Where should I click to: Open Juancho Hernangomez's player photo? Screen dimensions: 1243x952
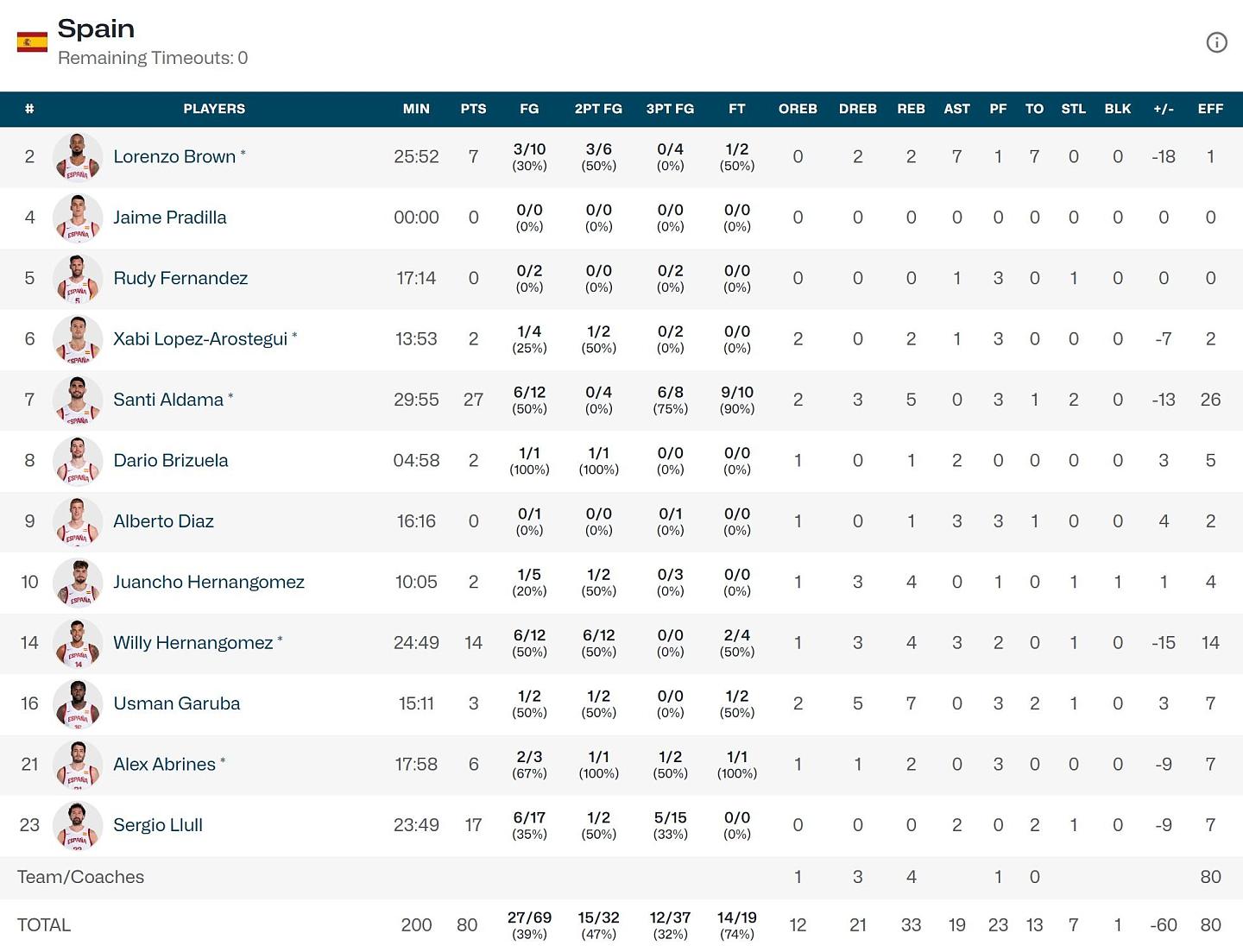tap(78, 582)
